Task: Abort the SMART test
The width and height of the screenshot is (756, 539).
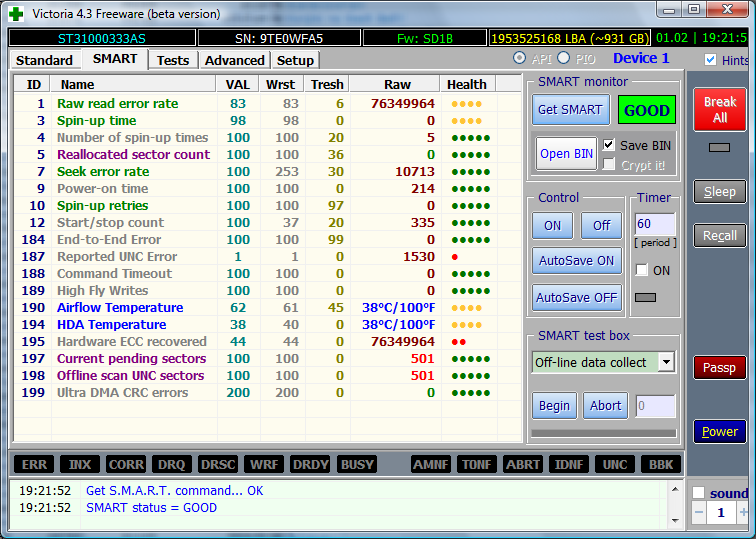Action: [x=606, y=406]
